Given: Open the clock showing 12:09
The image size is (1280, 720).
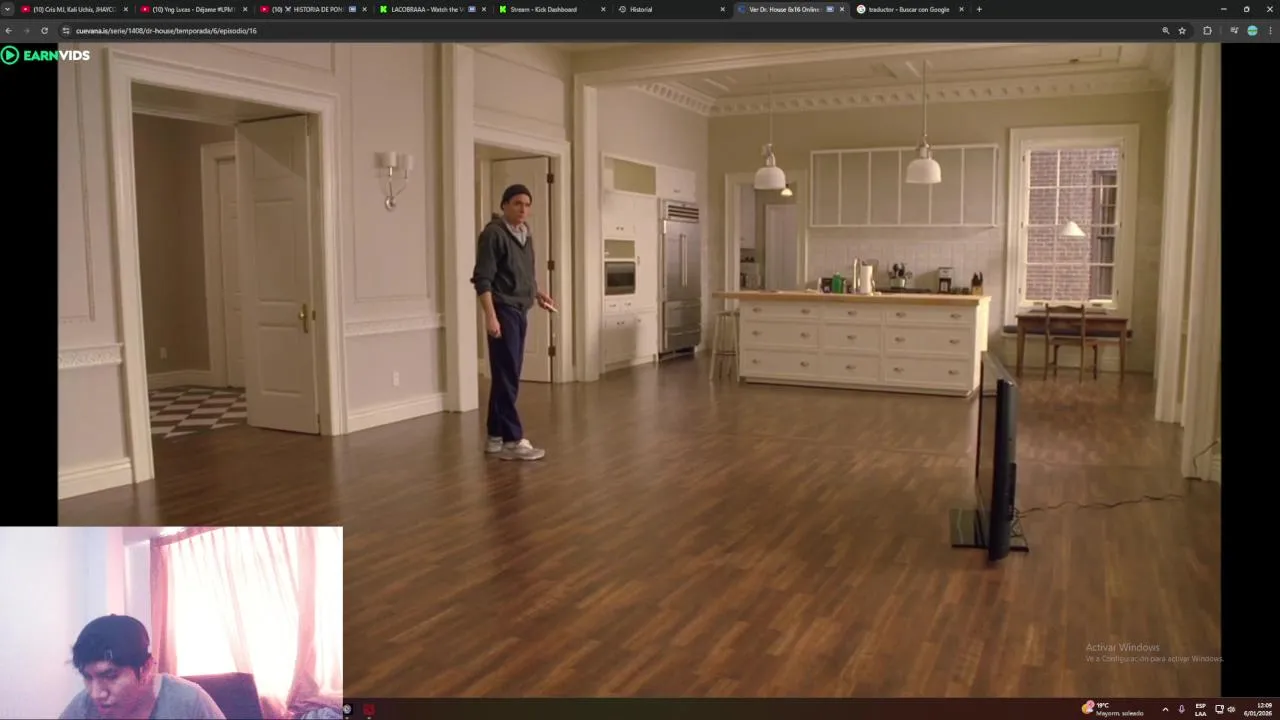Looking at the screenshot, I should click(1258, 709).
